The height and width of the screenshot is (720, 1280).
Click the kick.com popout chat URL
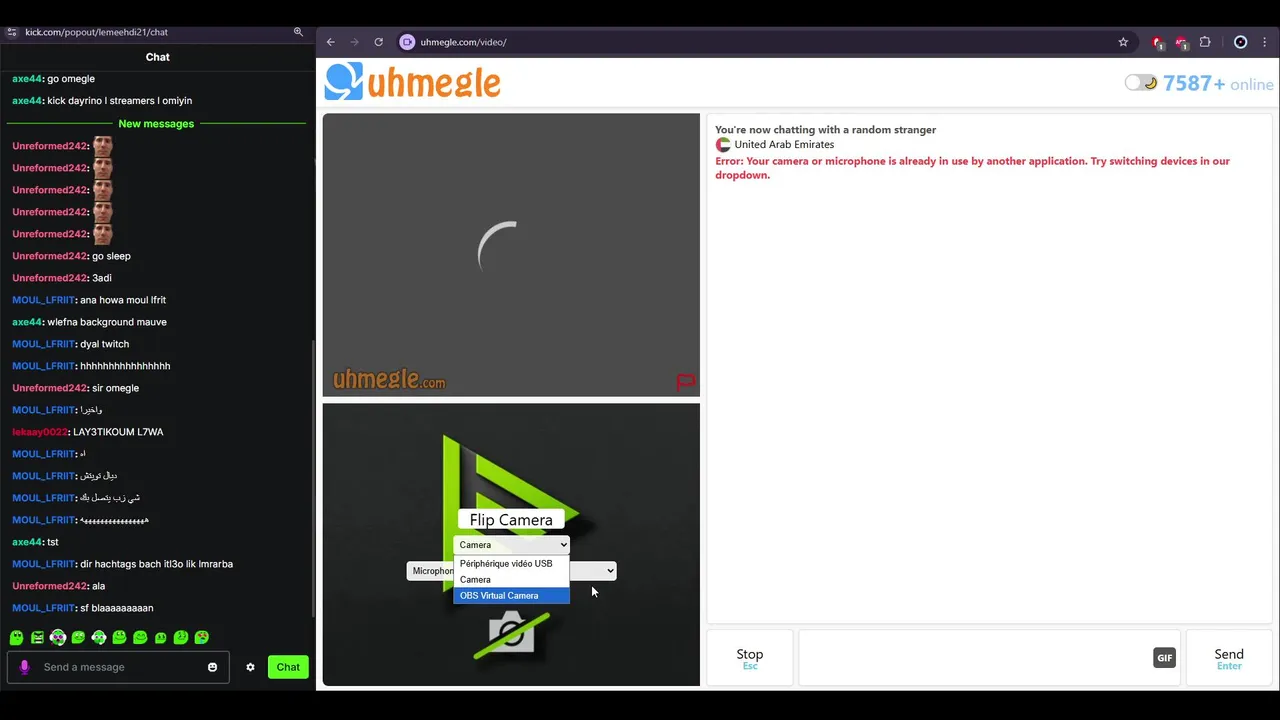96,32
